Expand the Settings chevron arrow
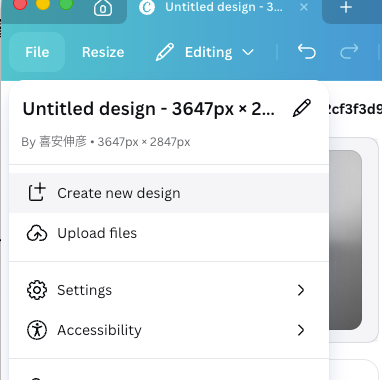Screen dimensions: 382x380 click(301, 290)
